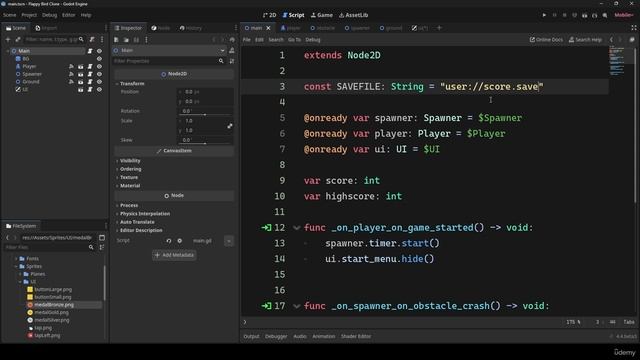Open the Script property dropdown arrow
The image size is (640, 360).
[229, 241]
